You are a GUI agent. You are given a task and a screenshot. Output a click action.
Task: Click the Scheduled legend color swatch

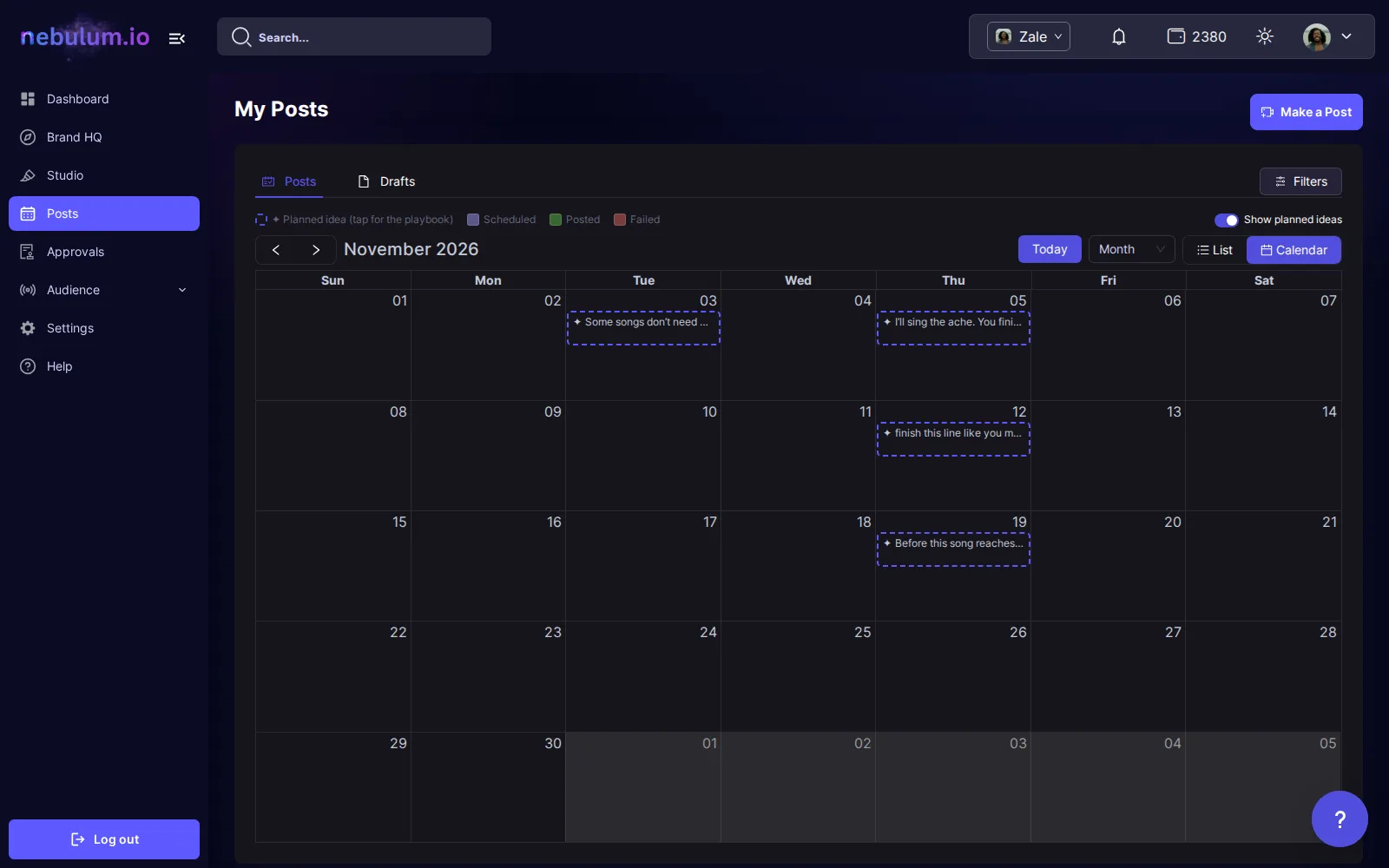[x=473, y=220]
